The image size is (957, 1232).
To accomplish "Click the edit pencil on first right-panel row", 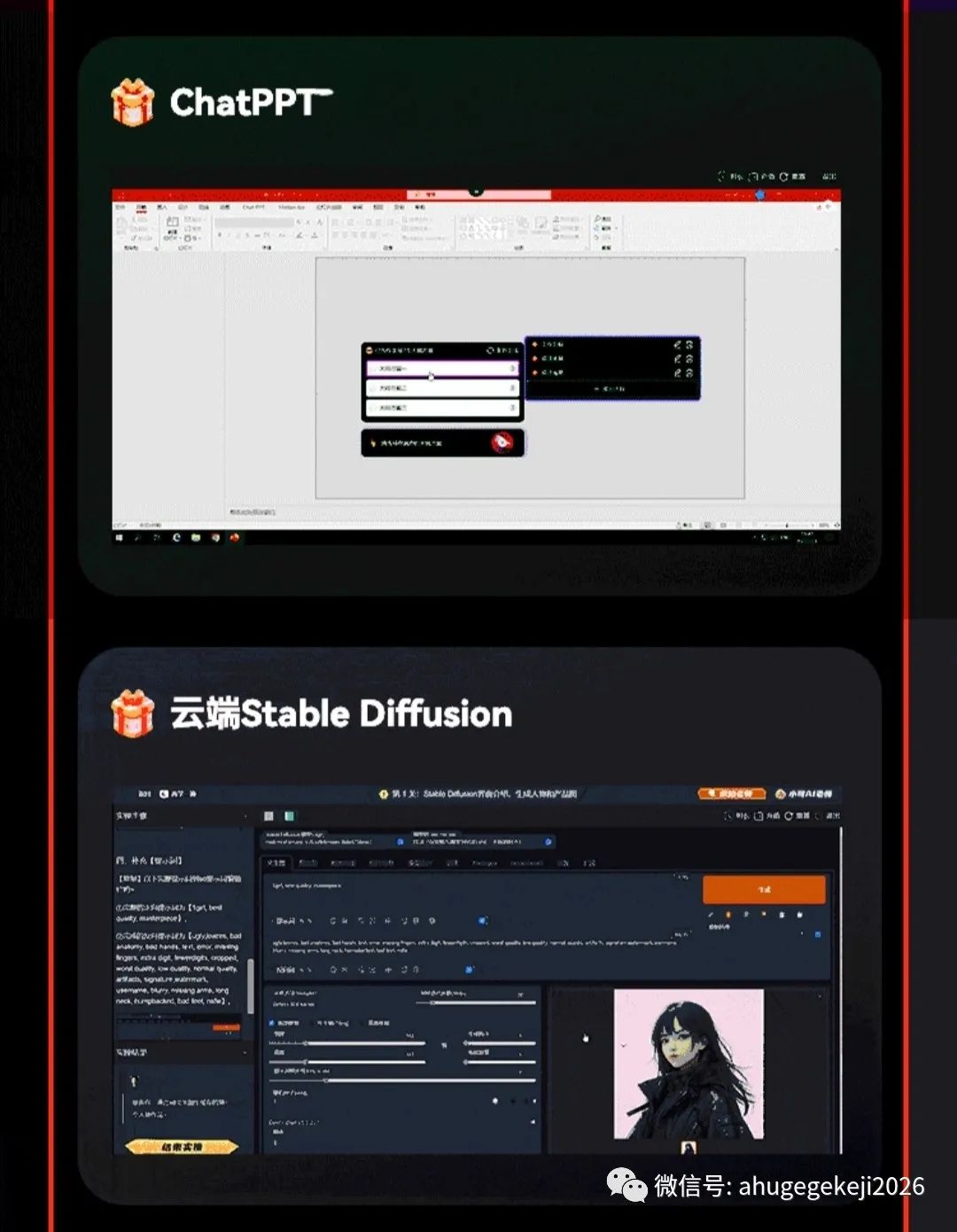I will (x=678, y=345).
